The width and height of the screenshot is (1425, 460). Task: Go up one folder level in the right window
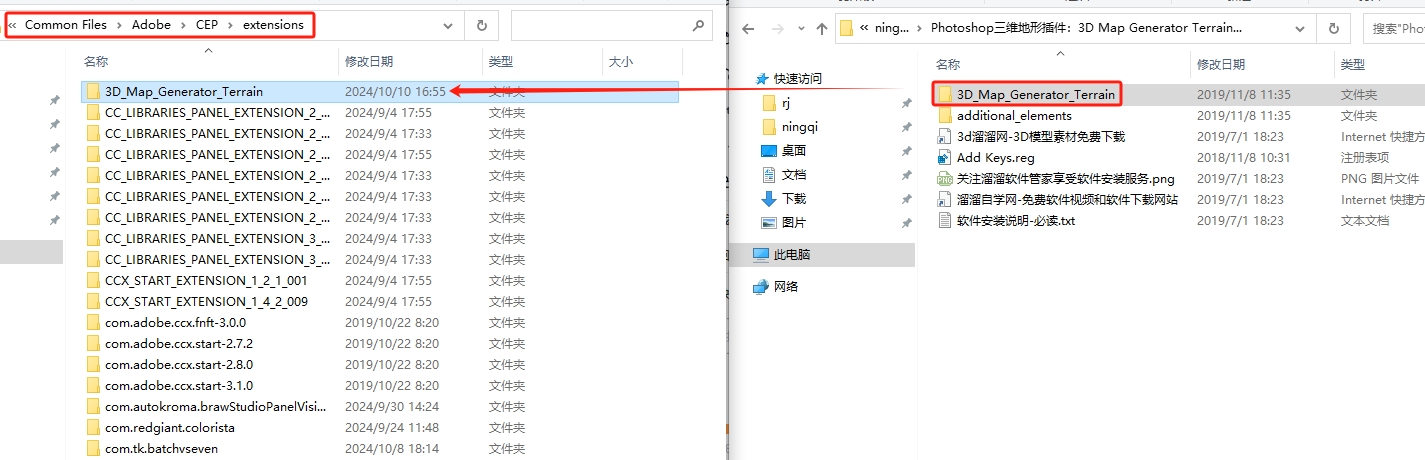click(820, 28)
